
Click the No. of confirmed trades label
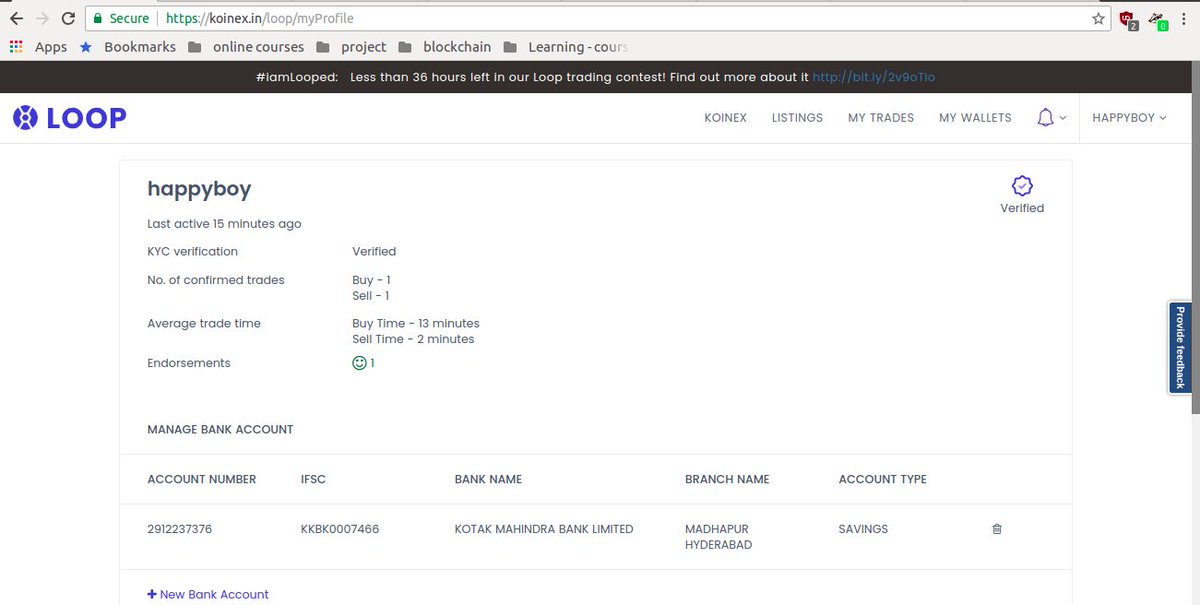[x=216, y=280]
